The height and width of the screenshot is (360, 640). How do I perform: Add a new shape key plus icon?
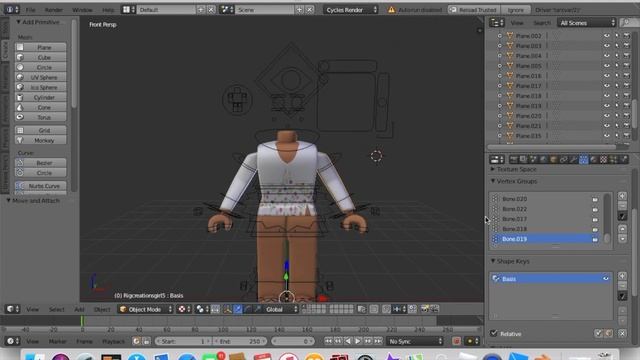[622, 276]
